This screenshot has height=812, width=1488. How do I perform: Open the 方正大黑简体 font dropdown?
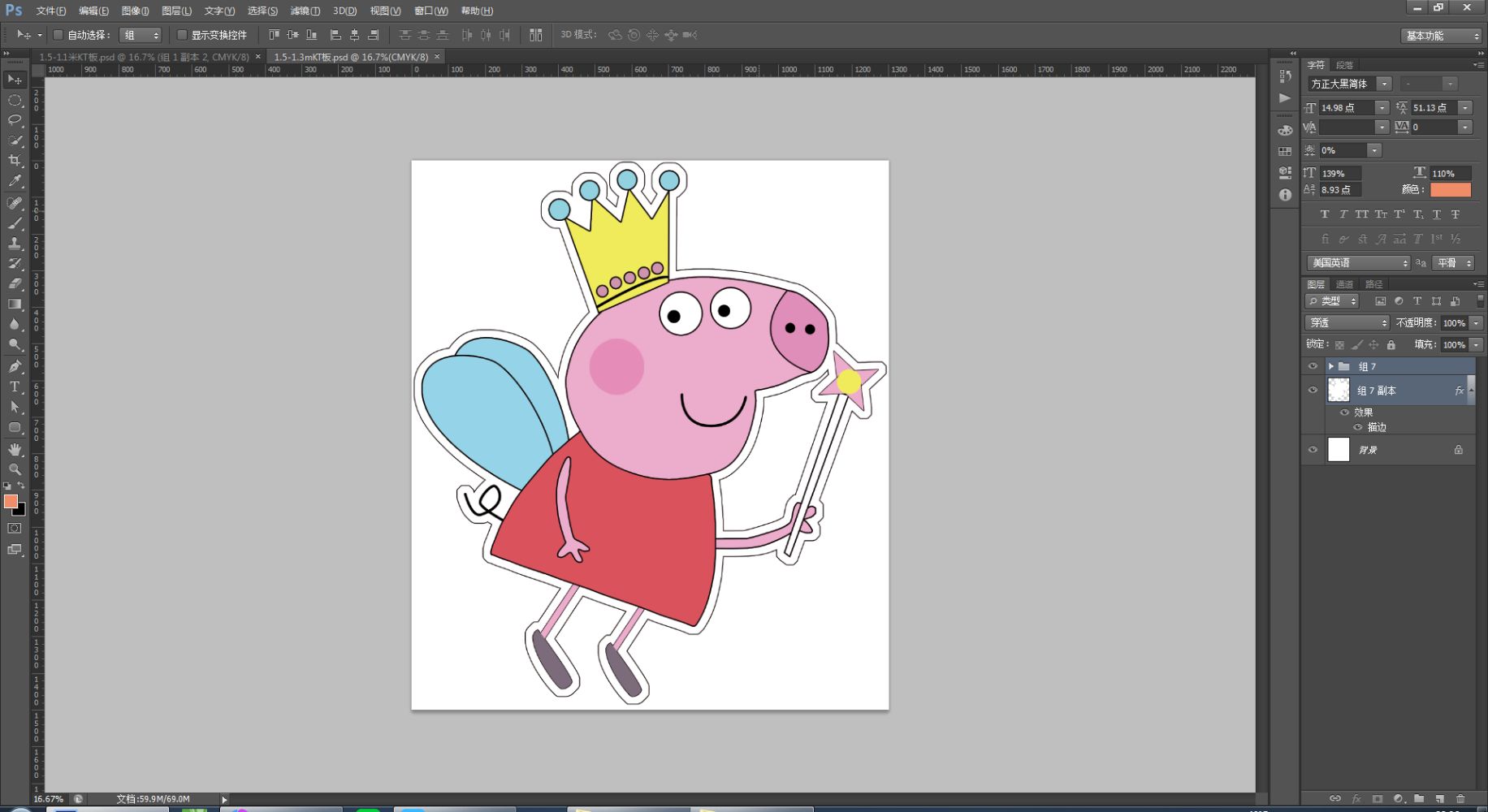(x=1384, y=84)
